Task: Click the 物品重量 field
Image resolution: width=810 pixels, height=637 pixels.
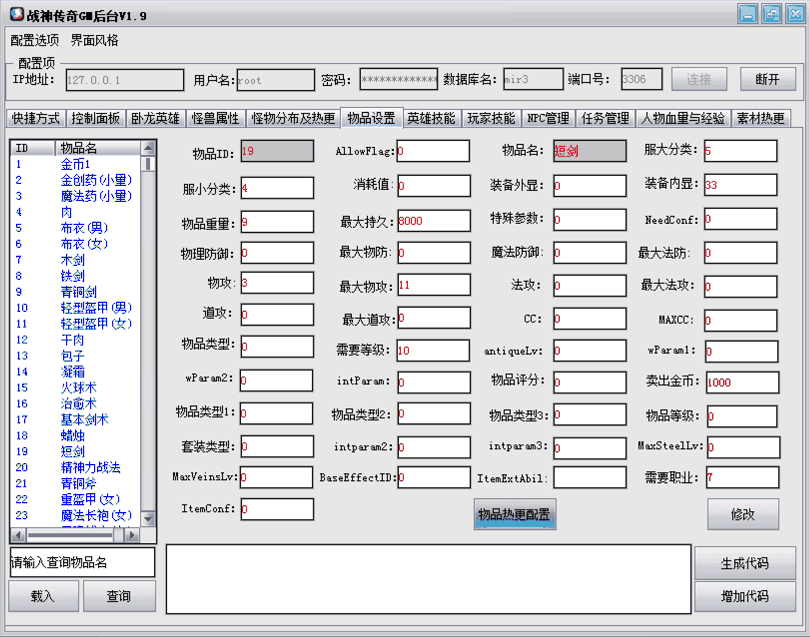Action: [277, 222]
